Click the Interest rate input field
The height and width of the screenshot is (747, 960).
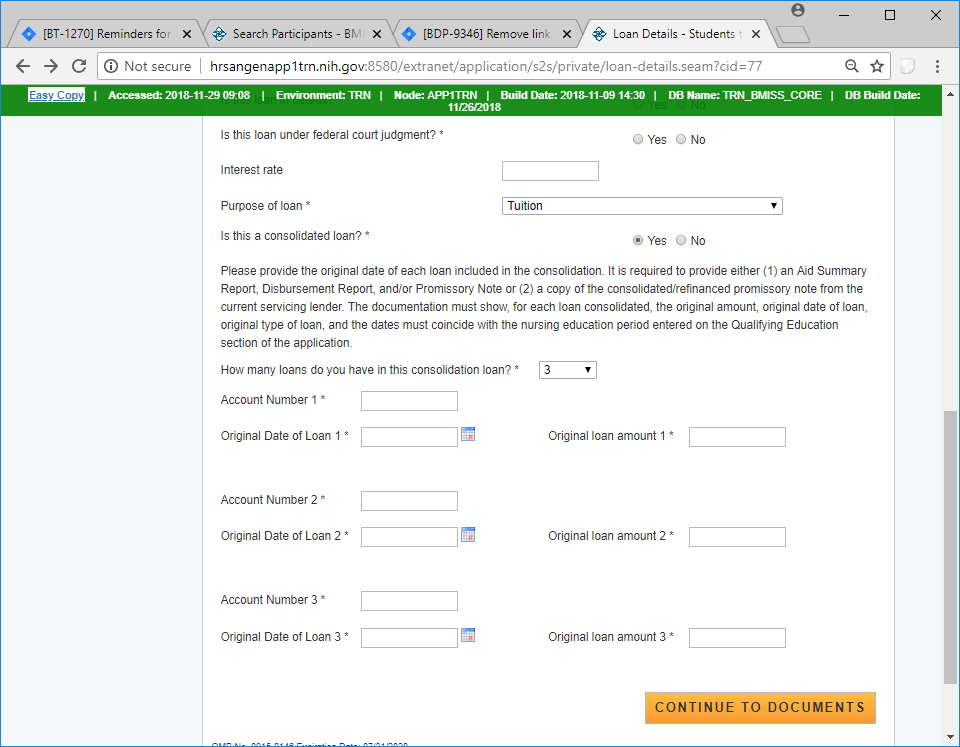pos(550,171)
